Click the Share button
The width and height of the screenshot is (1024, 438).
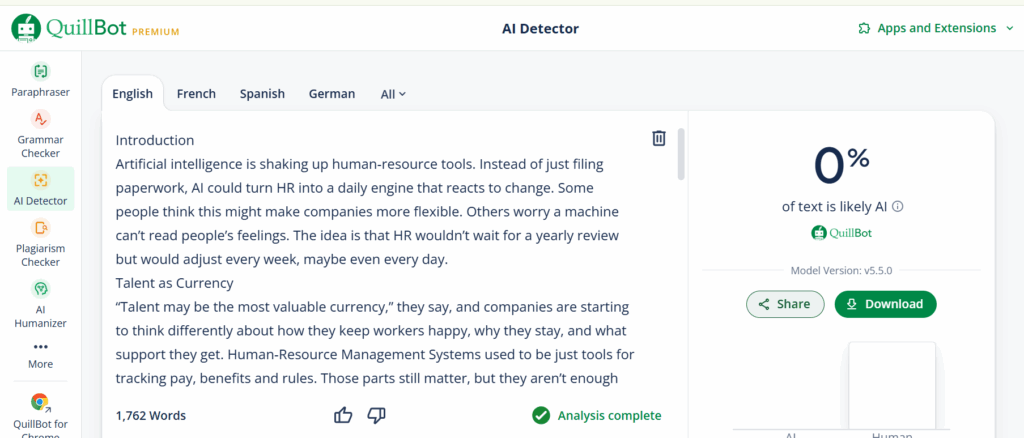point(785,304)
